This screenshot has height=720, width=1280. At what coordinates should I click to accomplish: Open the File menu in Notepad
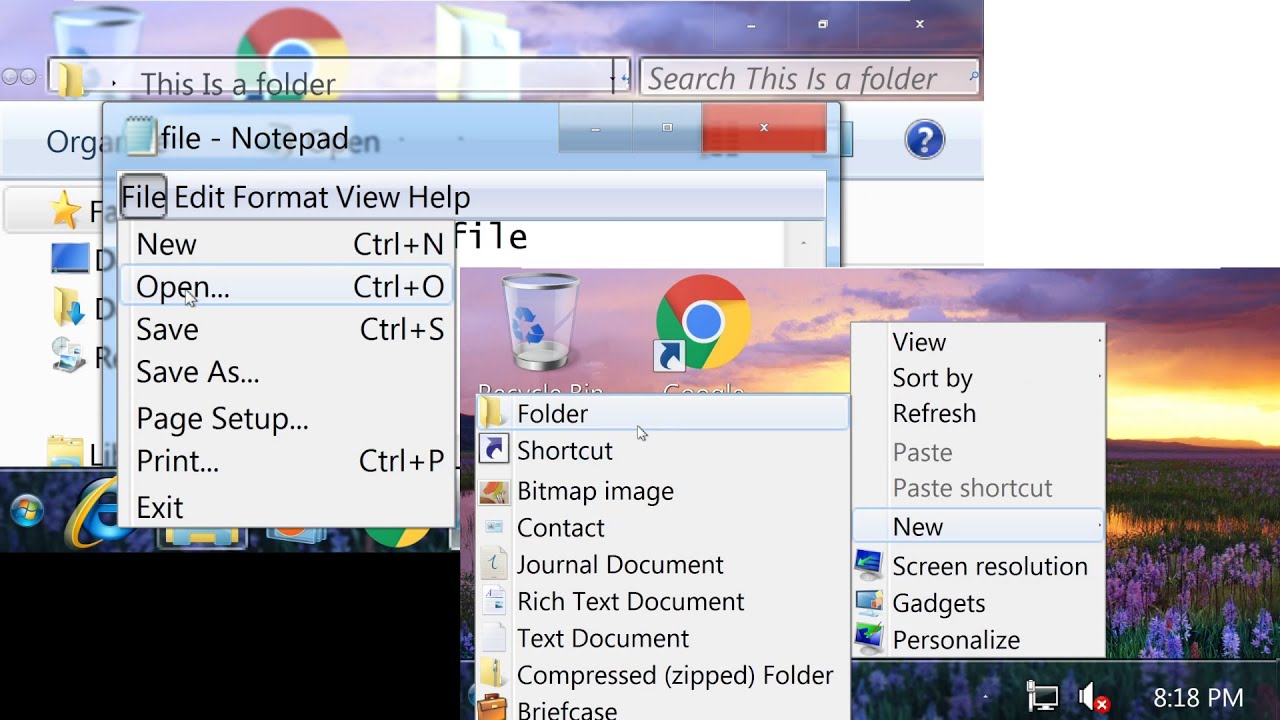click(143, 197)
